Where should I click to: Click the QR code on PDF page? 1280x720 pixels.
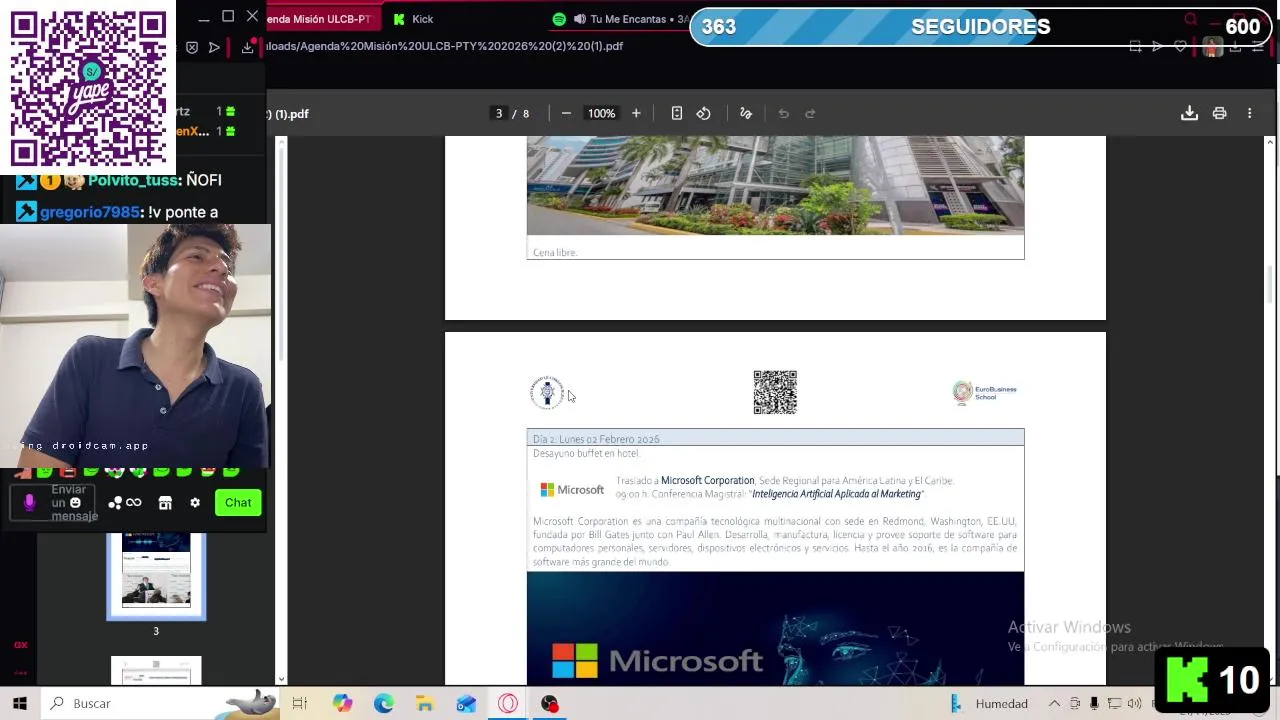775,392
